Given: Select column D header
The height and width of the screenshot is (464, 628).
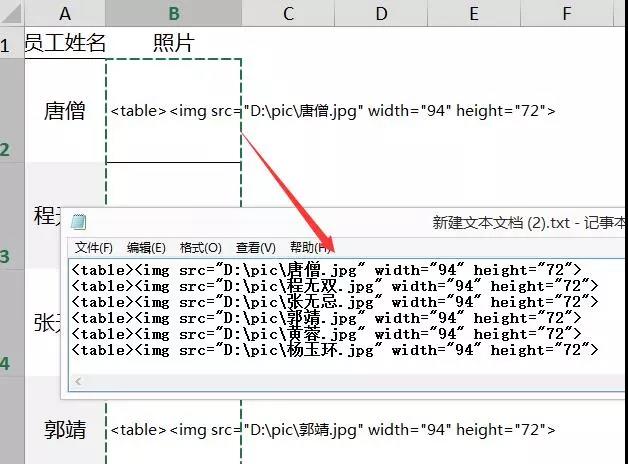Looking at the screenshot, I should pos(381,13).
